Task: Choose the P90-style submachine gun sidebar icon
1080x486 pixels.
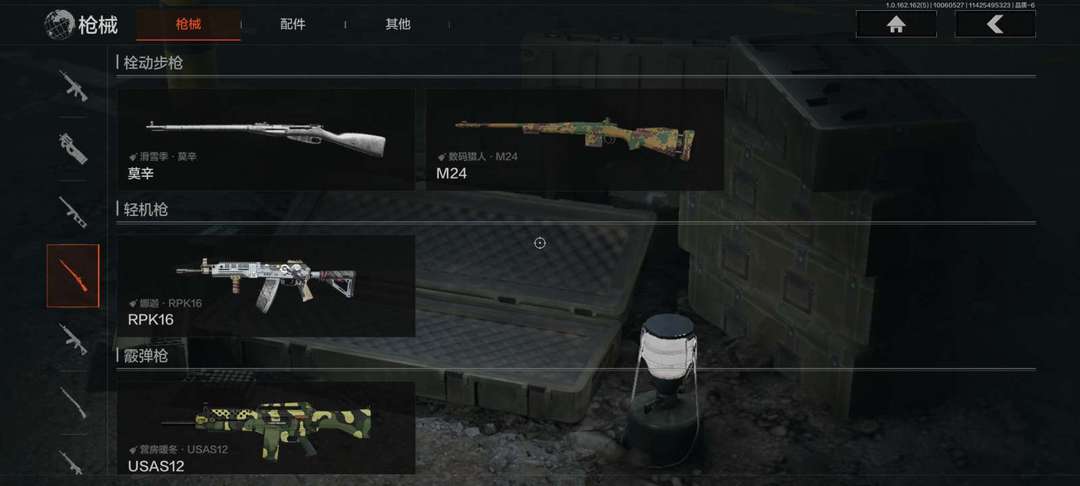Action: [x=73, y=149]
